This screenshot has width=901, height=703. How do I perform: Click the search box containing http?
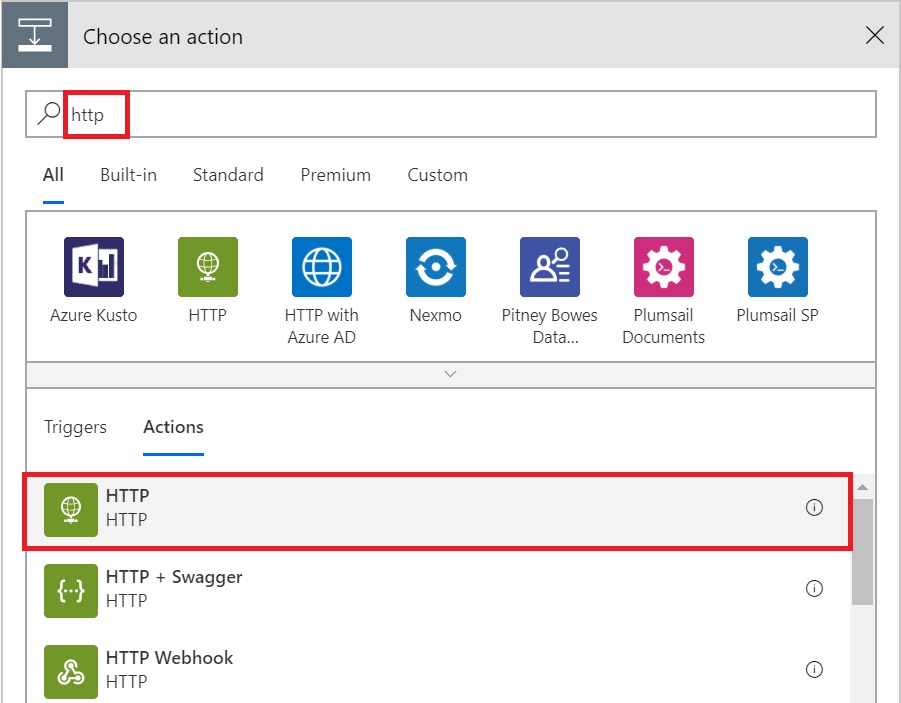(451, 114)
